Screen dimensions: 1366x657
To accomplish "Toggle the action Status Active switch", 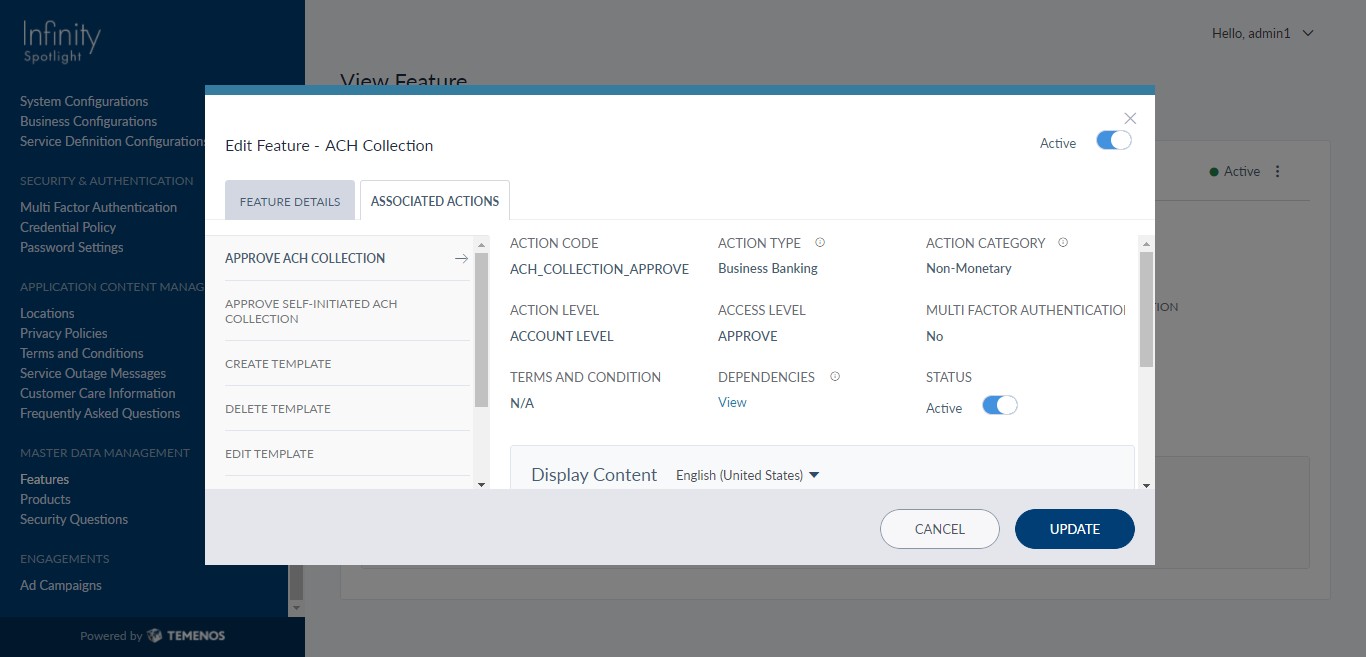I will point(999,405).
